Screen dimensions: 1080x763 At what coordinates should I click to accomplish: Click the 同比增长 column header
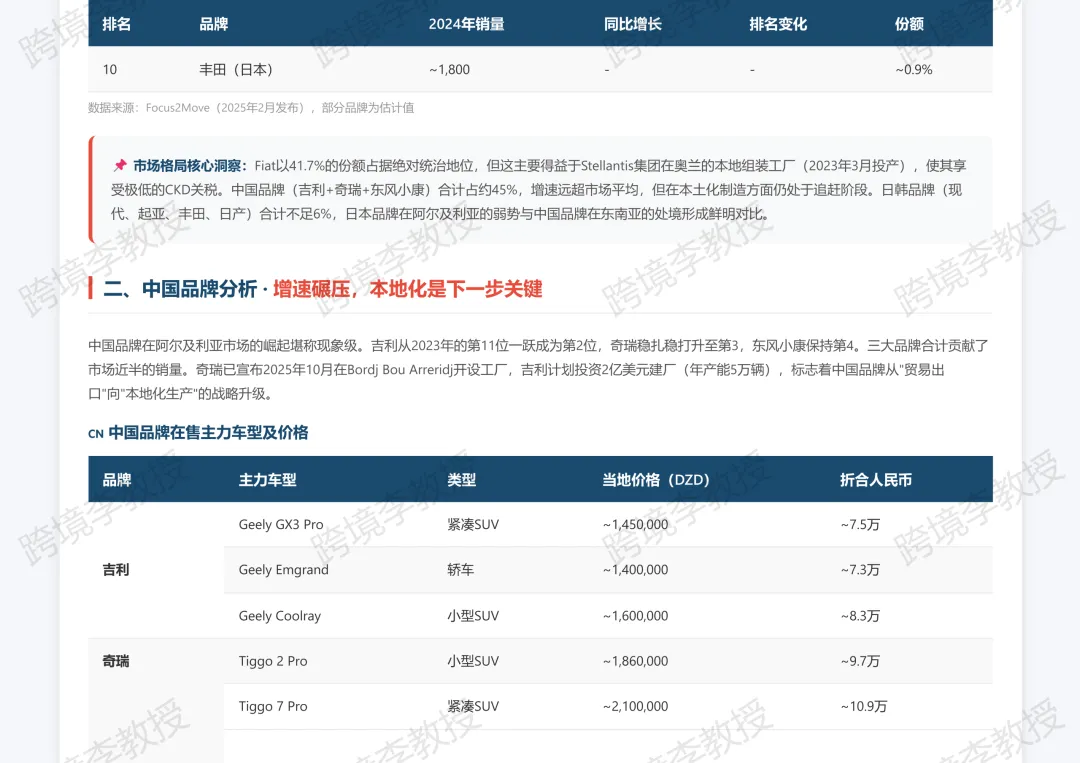pos(632,24)
